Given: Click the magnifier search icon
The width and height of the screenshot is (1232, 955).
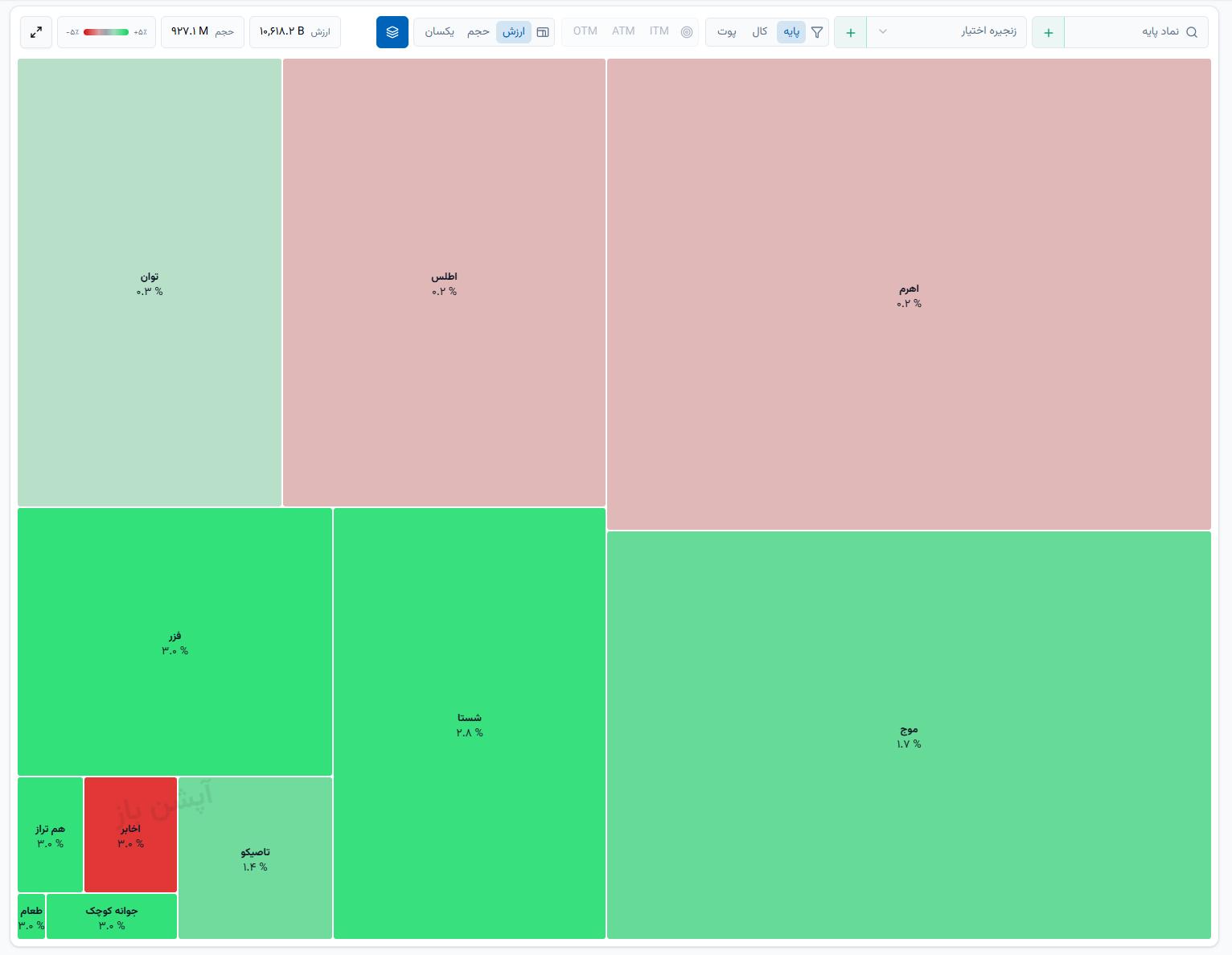Looking at the screenshot, I should 1192,32.
